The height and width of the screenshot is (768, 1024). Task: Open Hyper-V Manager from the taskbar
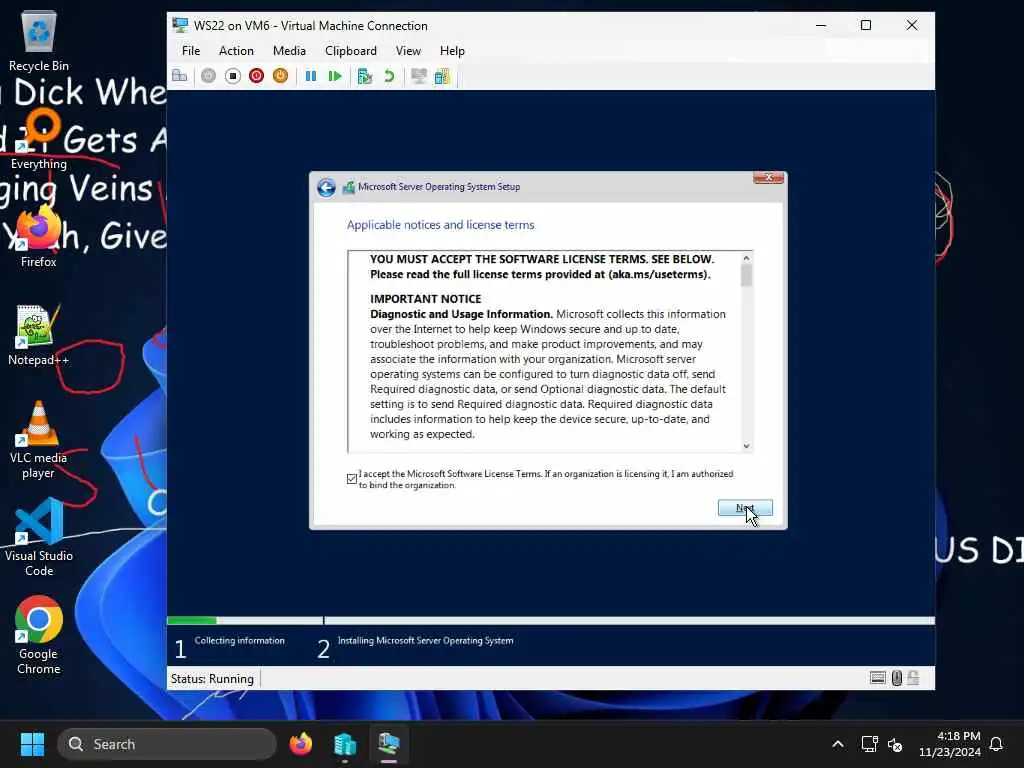coord(345,744)
